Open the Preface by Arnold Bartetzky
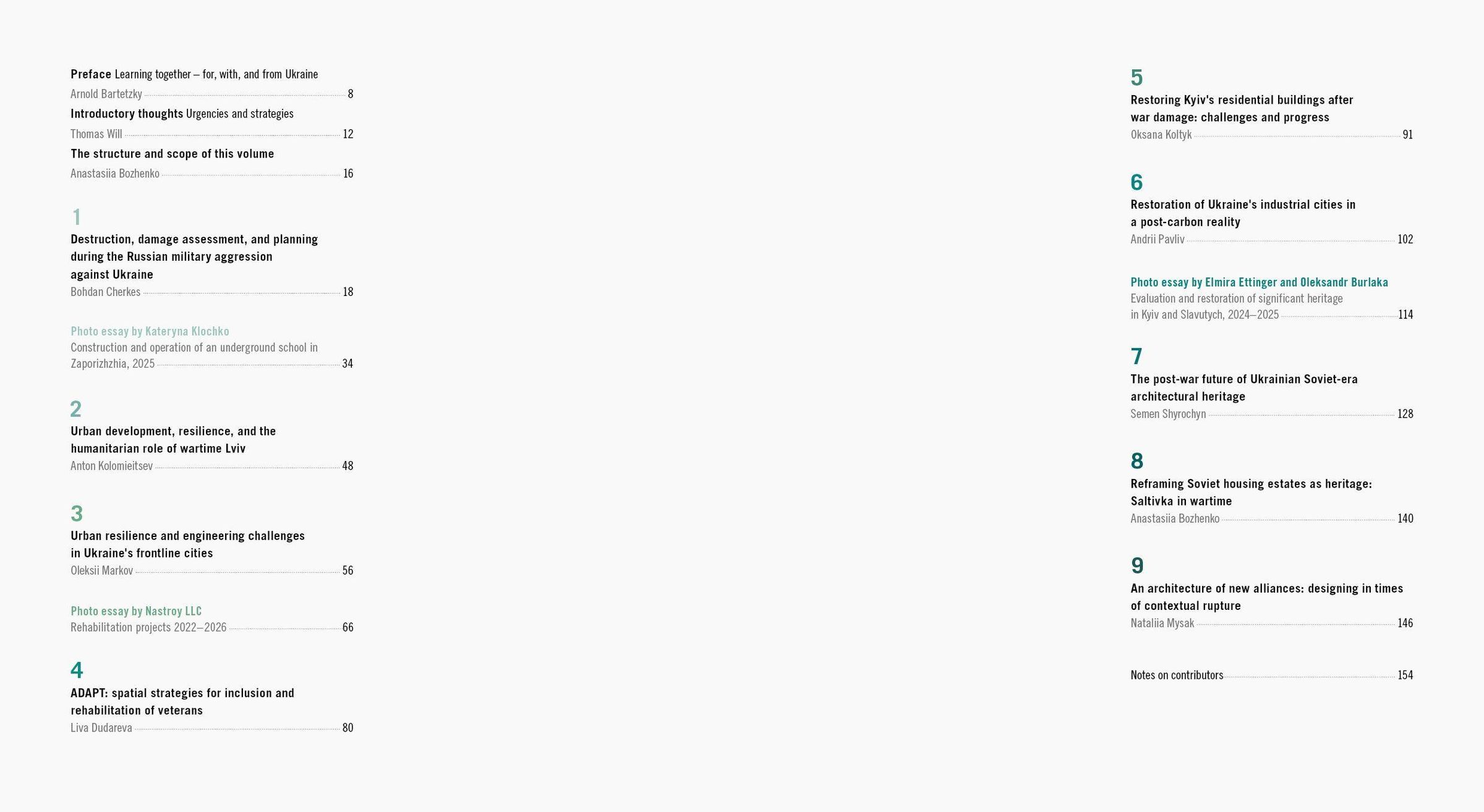The width and height of the screenshot is (1484, 812). click(x=194, y=74)
